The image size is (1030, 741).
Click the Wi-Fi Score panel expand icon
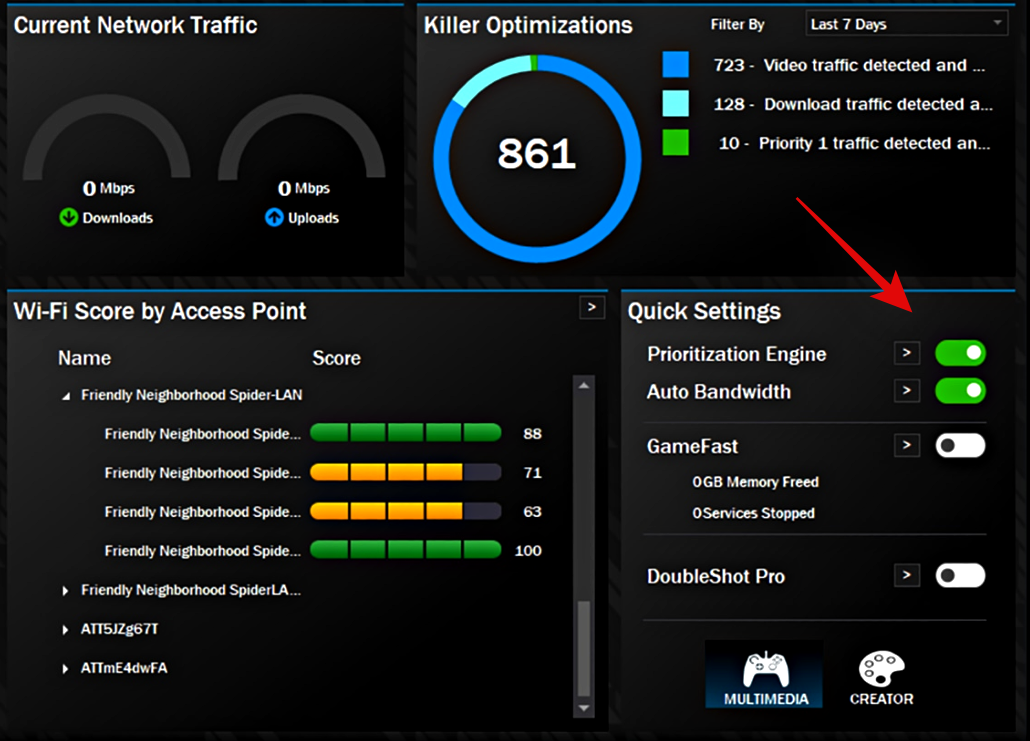592,307
